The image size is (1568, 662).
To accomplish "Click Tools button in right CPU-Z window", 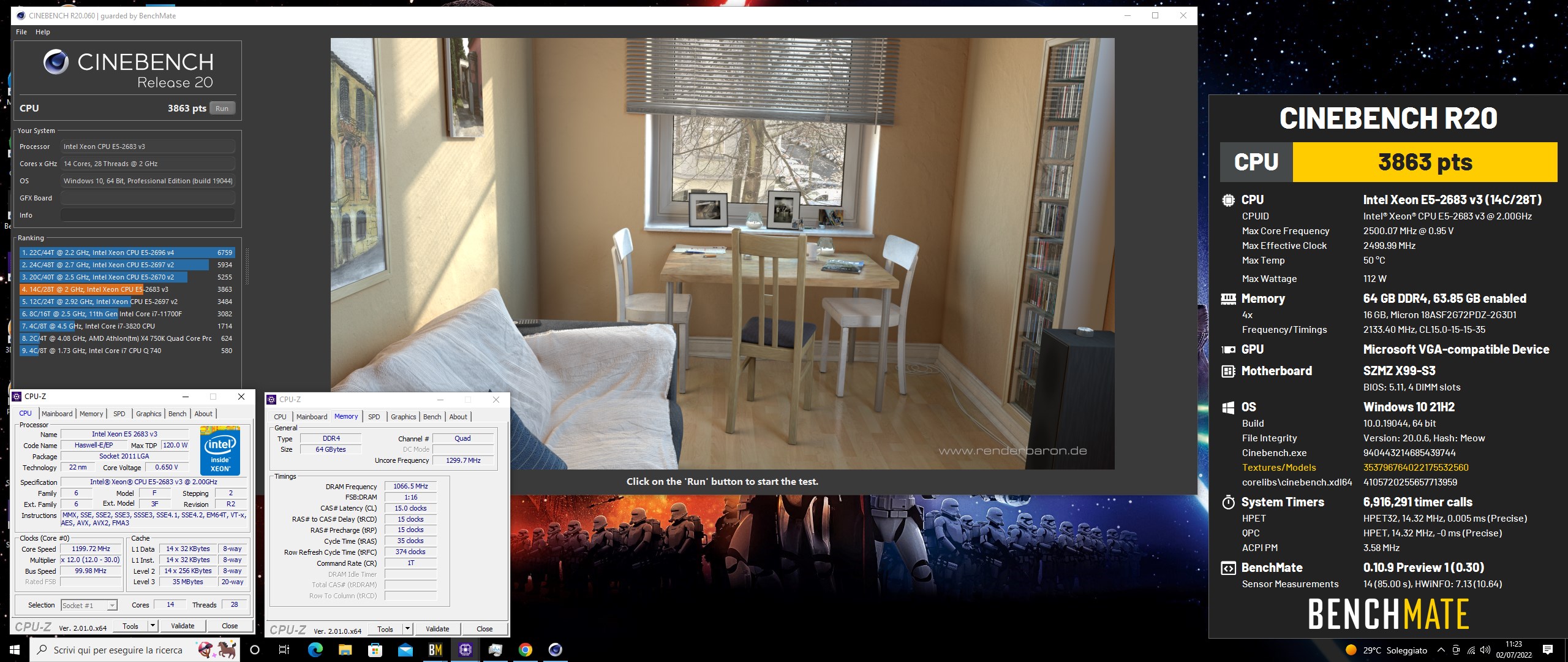I will pos(386,629).
